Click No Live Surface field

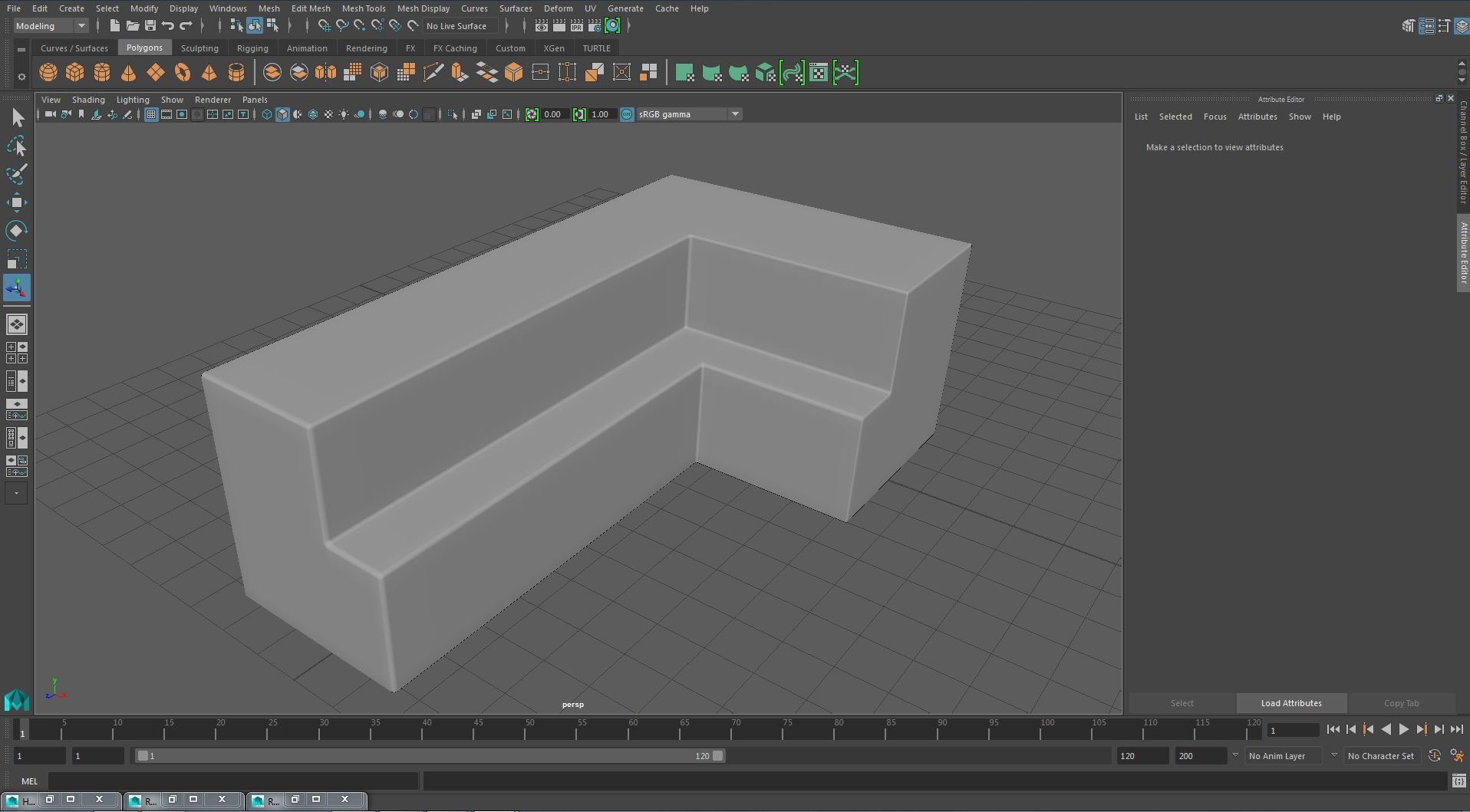[x=460, y=25]
